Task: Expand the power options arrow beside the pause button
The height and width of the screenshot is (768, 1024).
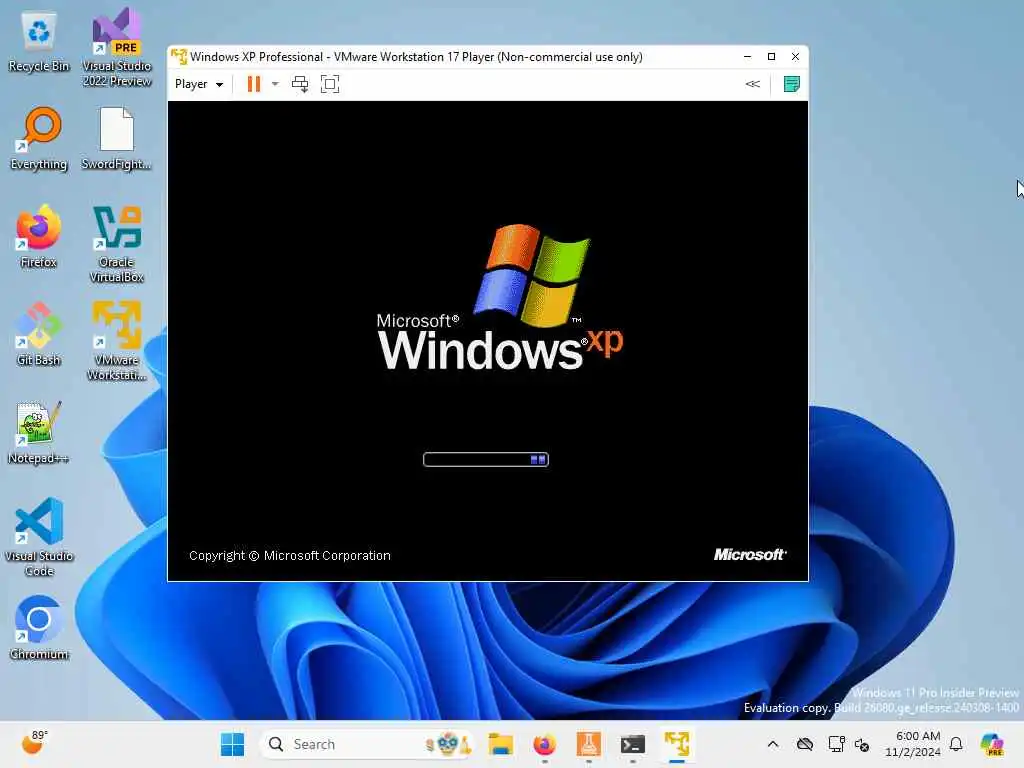Action: 275,84
